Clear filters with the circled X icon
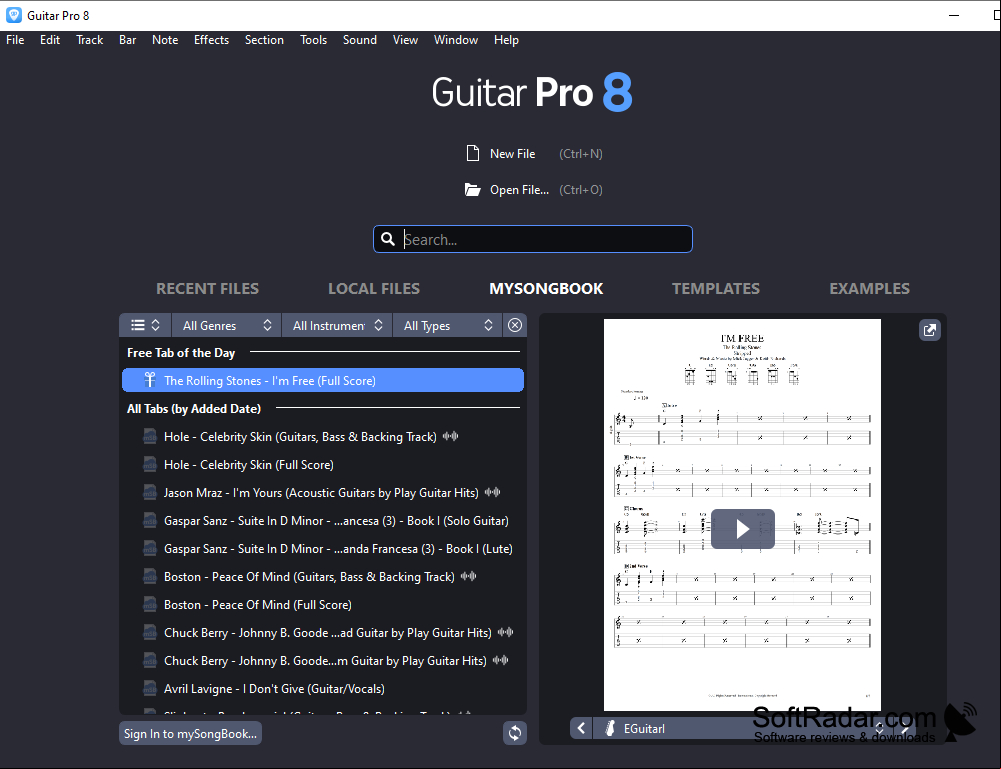This screenshot has width=1001, height=769. tap(515, 325)
